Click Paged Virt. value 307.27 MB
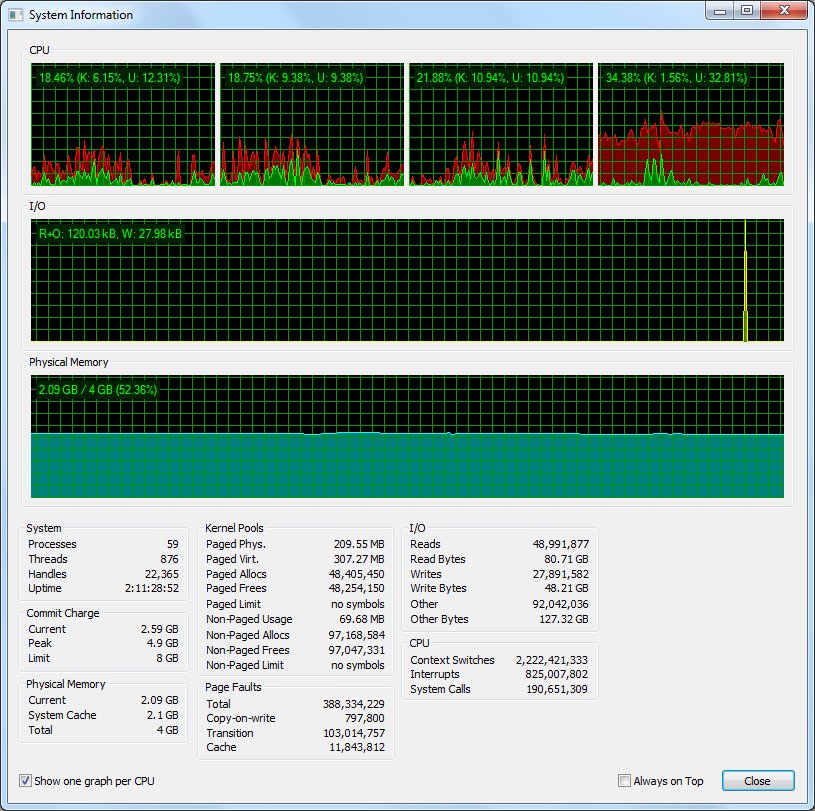 359,559
